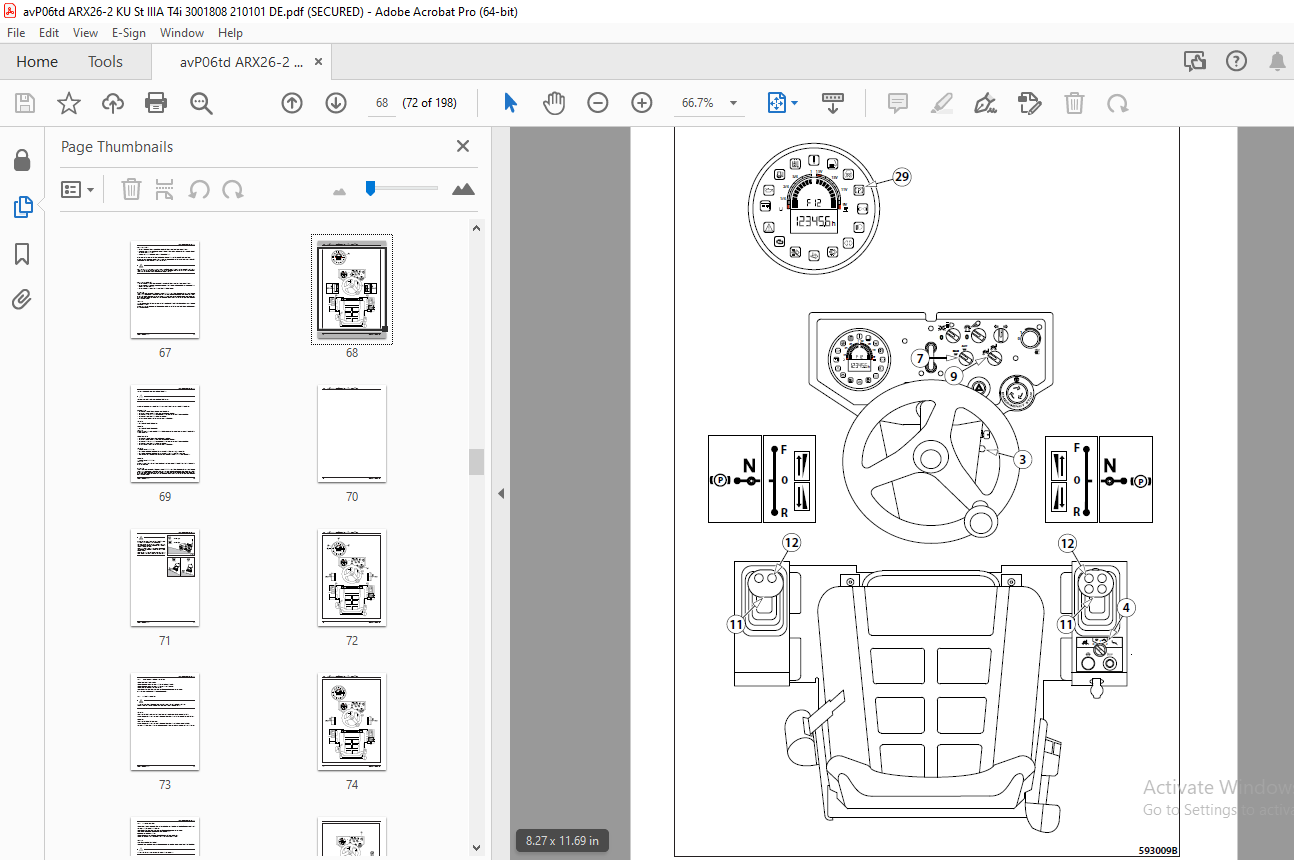Click the page number input field
Screen dimensions: 1294x860
(x=382, y=103)
